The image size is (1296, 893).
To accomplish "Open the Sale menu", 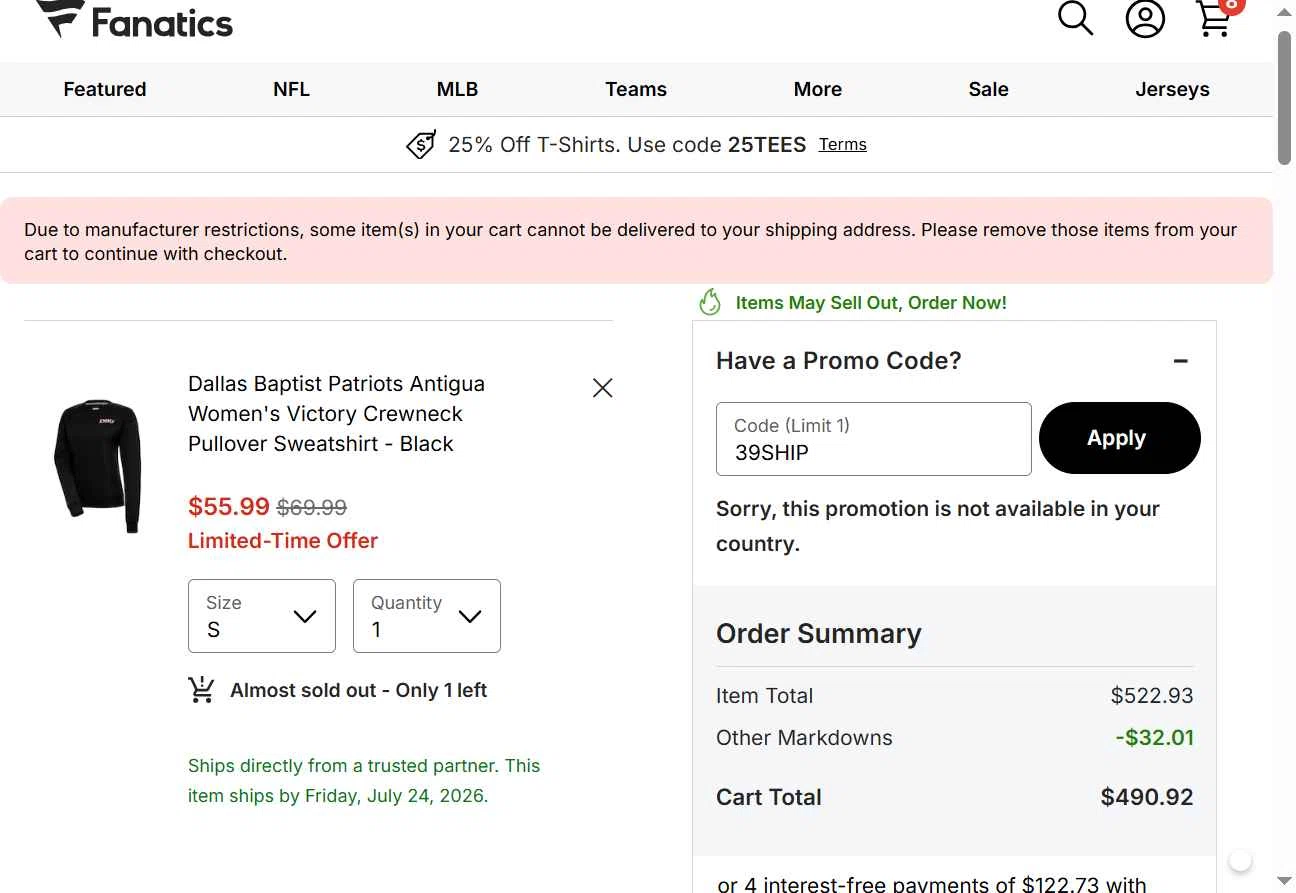I will [x=989, y=89].
